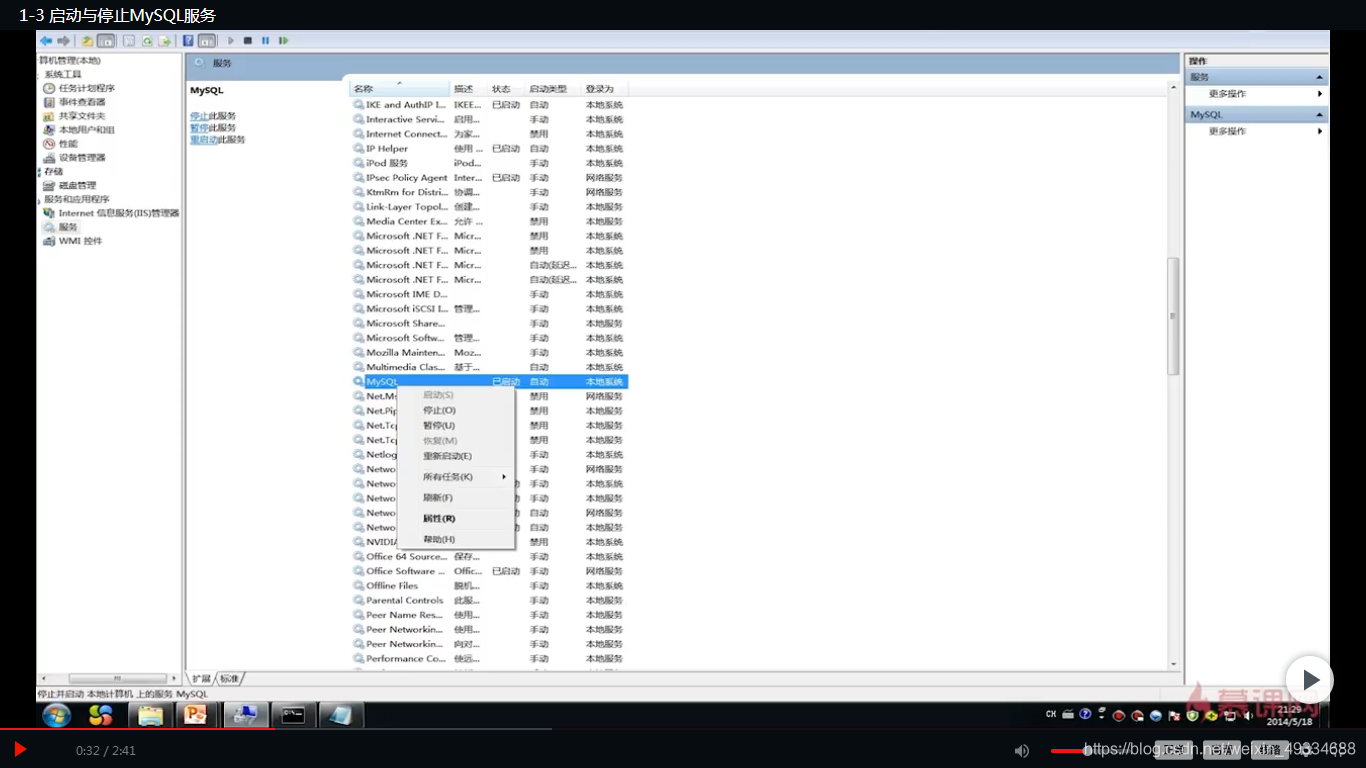1366x768 pixels.
Task: Open the blue Help toolbar icon
Action: tap(188, 41)
